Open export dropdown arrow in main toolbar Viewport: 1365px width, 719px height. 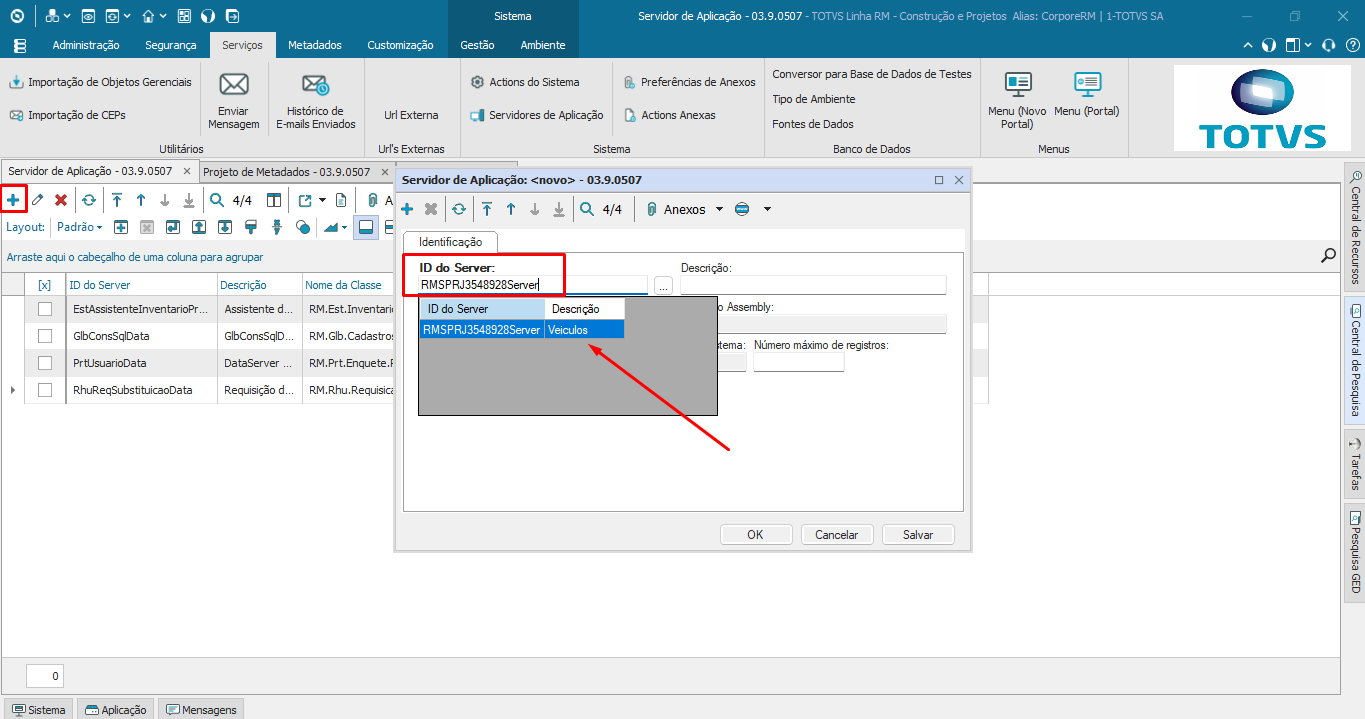pyautogui.click(x=323, y=200)
